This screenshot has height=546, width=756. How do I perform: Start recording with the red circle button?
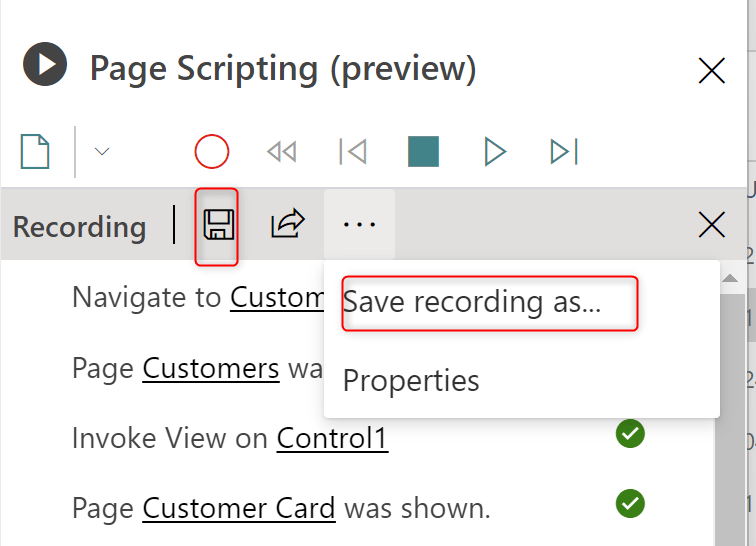[x=212, y=152]
